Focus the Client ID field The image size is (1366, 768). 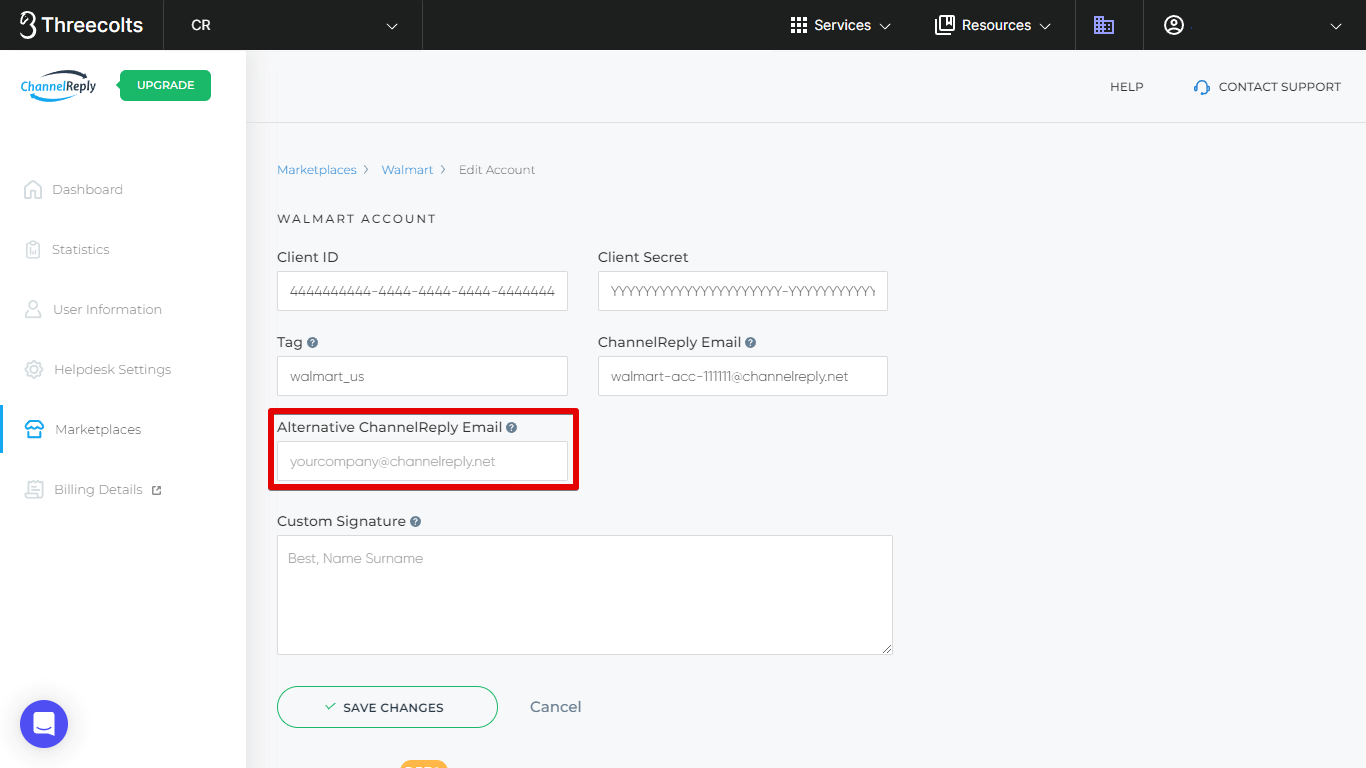click(422, 291)
